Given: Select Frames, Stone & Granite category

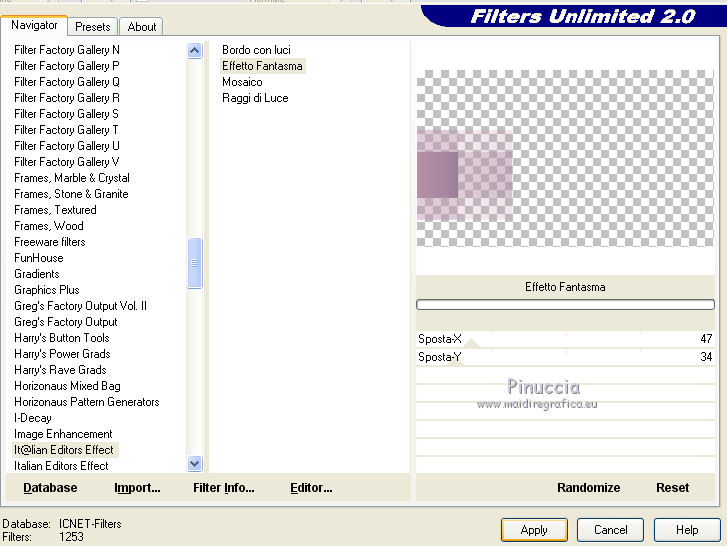Looking at the screenshot, I should [x=71, y=194].
